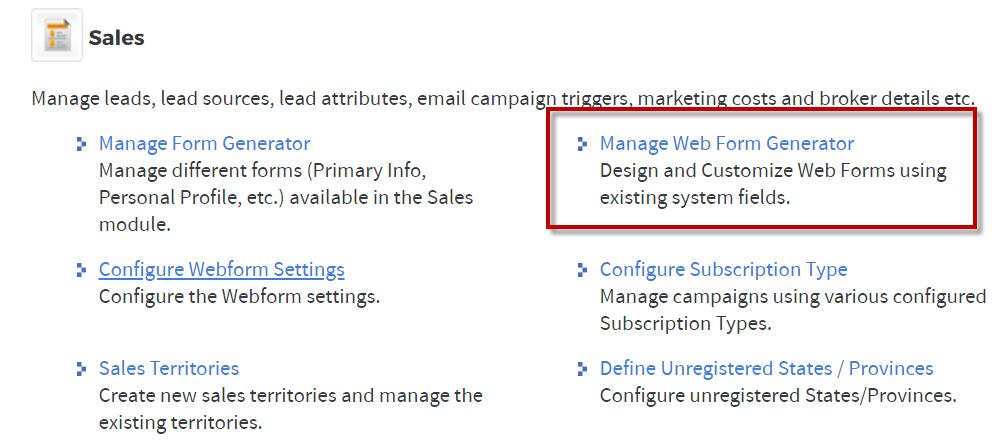Click the 'Manage different forms' description text

(286, 198)
